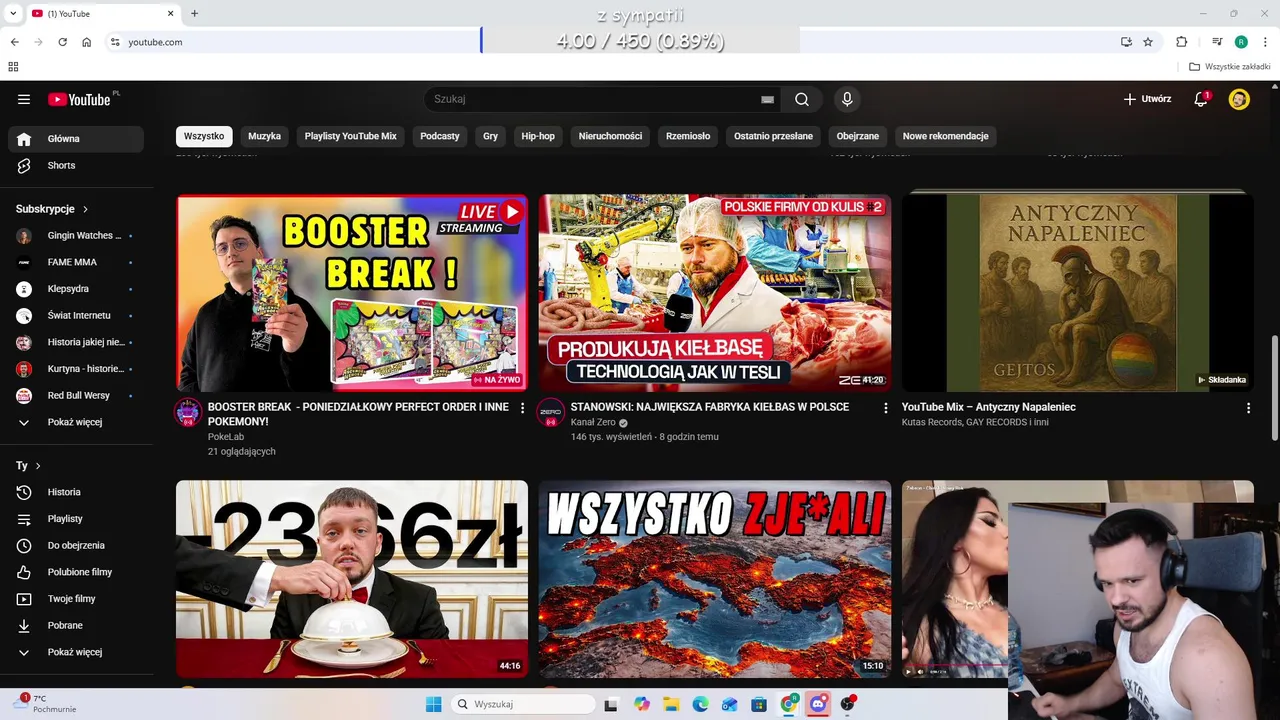Viewport: 1280px width, 720px height.
Task: Open Klepsydra subscription channel
Action: [76, 289]
